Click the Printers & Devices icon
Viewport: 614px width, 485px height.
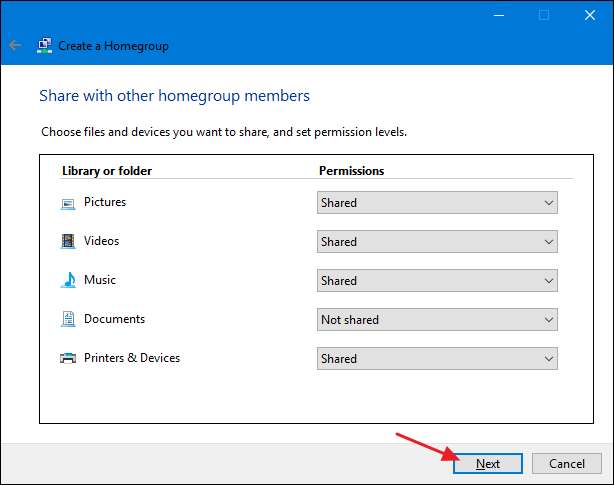pos(68,358)
